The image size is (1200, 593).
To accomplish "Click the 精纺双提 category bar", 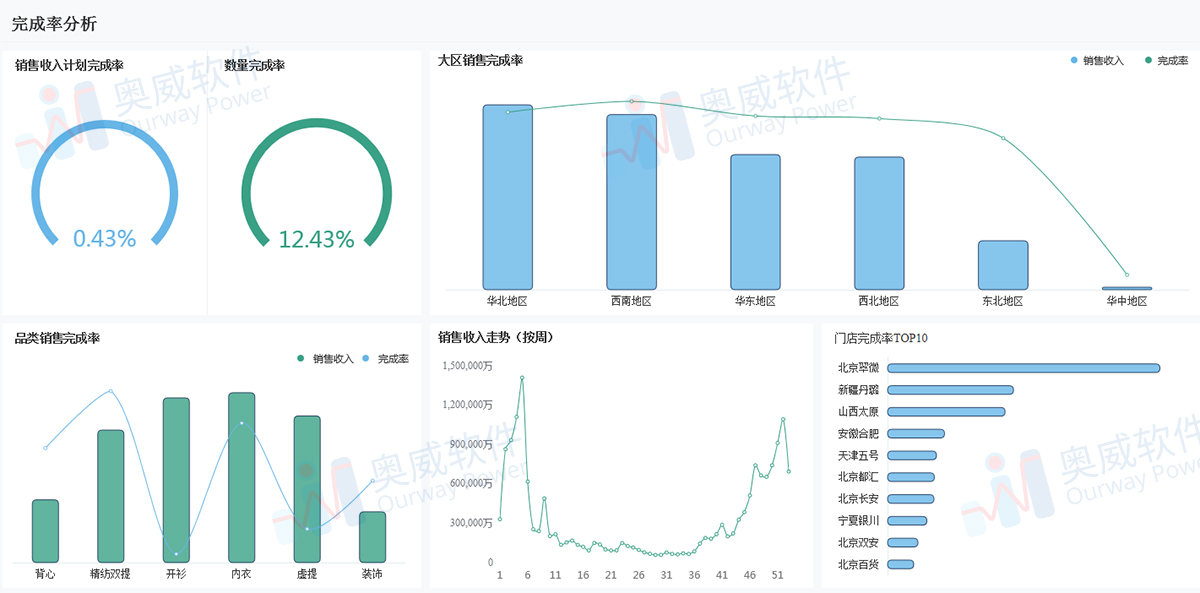I will (x=111, y=496).
